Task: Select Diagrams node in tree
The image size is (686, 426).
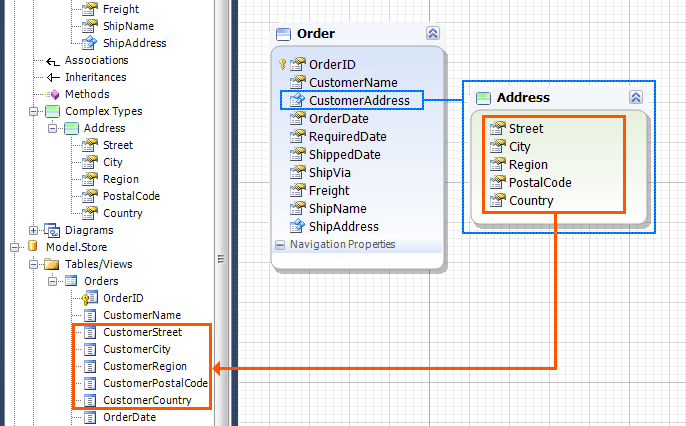Action: [x=89, y=230]
